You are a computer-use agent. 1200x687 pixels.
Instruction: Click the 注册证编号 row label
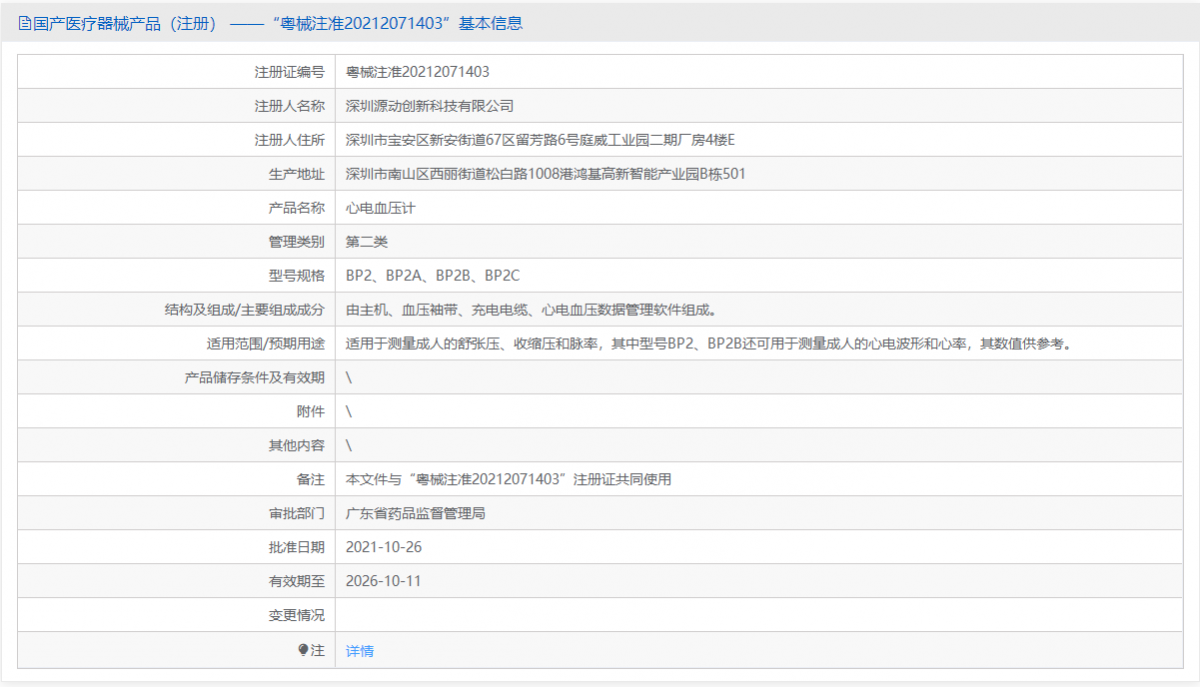click(x=289, y=72)
